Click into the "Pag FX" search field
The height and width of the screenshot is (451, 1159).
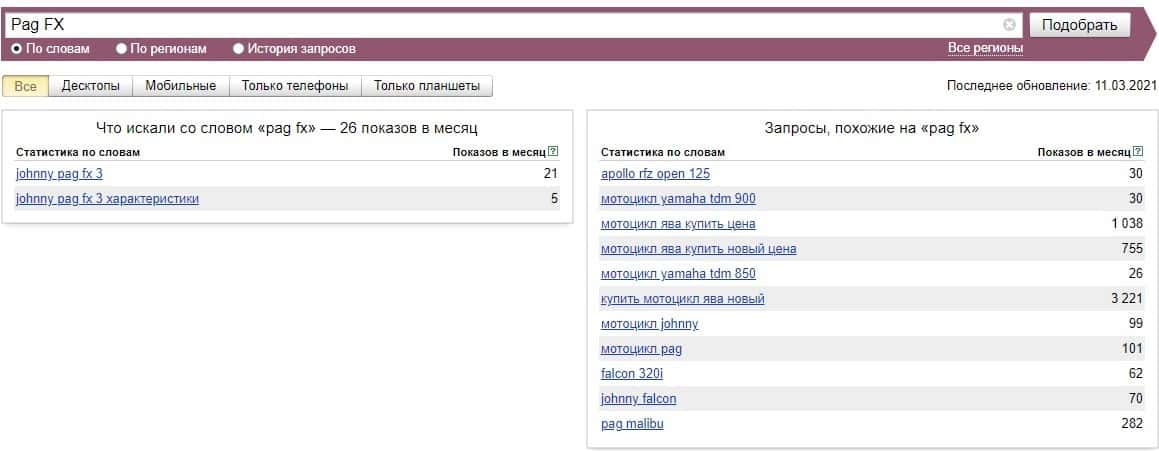[500, 25]
